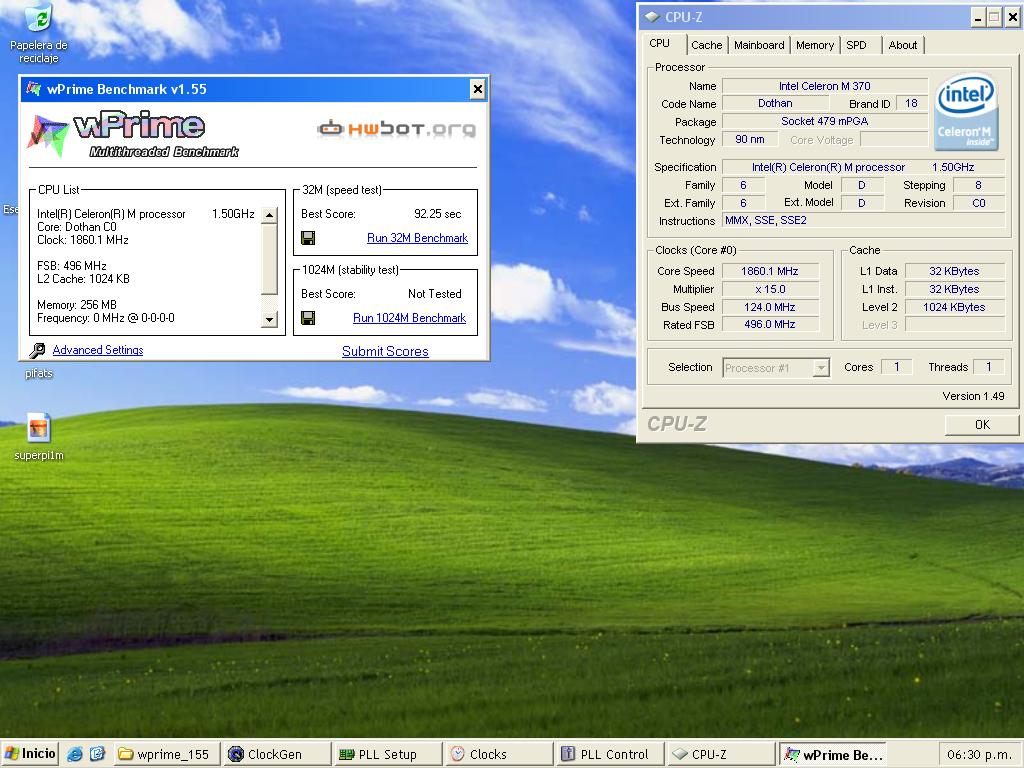1024x768 pixels.
Task: Click the CPU List scroll up arrow
Action: pos(269,215)
